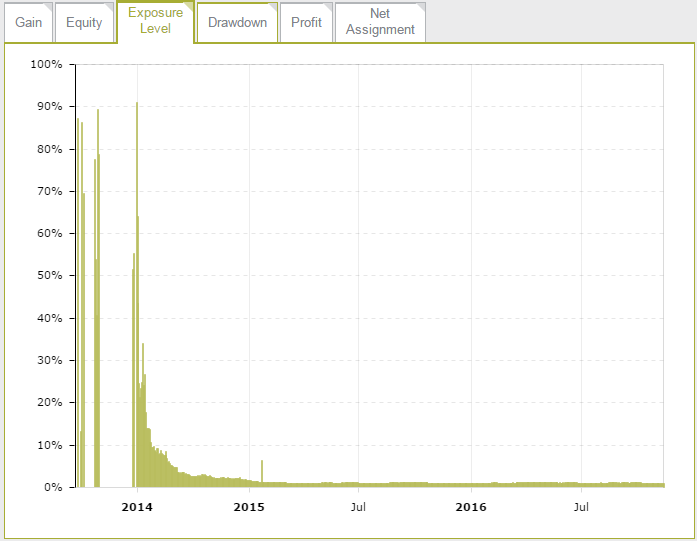The width and height of the screenshot is (697, 541).
Task: Click the tallest exposure spike near 2014
Action: click(x=137, y=293)
